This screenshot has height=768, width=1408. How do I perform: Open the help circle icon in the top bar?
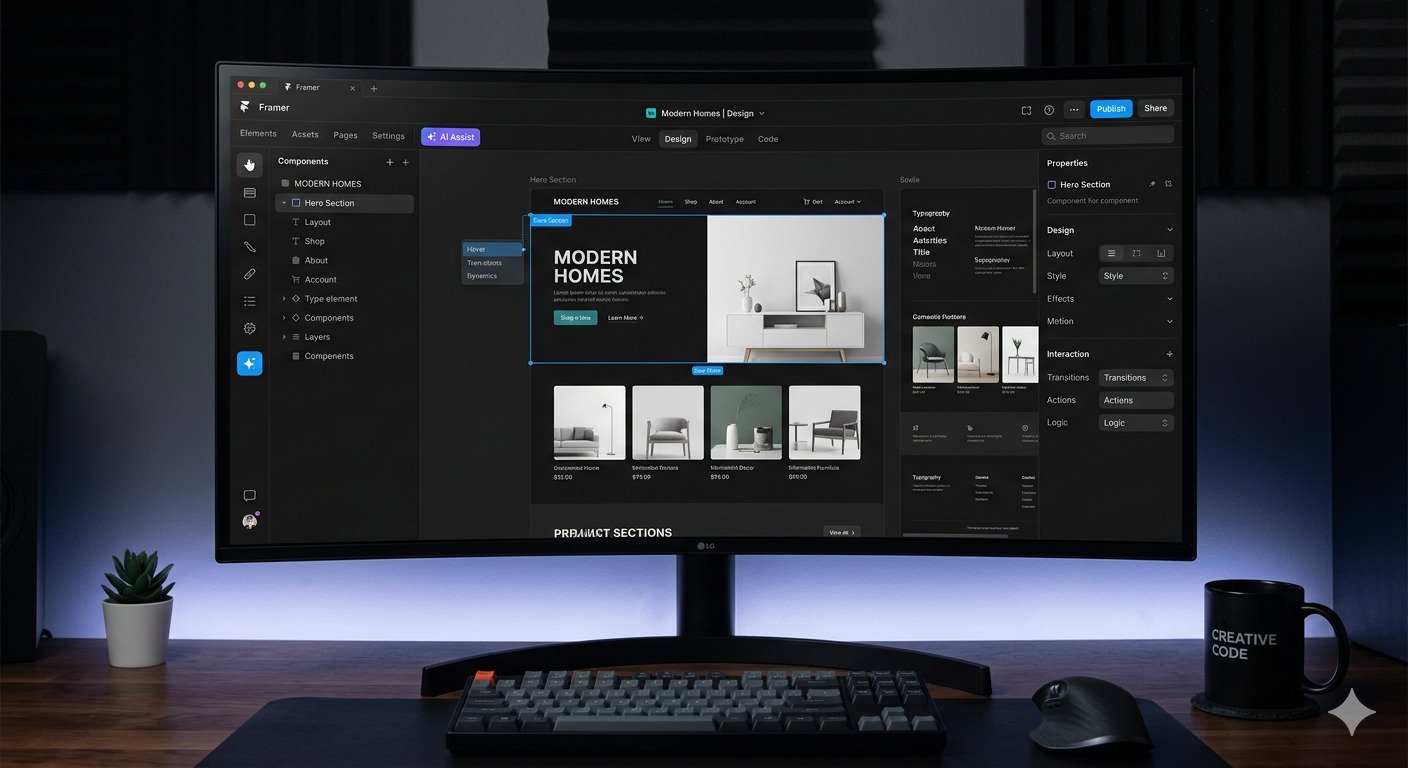coord(1049,110)
